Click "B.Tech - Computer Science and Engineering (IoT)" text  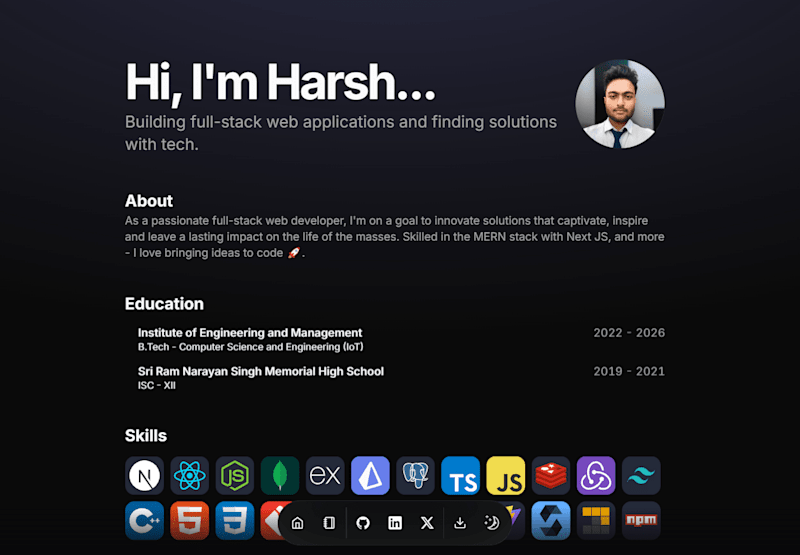251,347
